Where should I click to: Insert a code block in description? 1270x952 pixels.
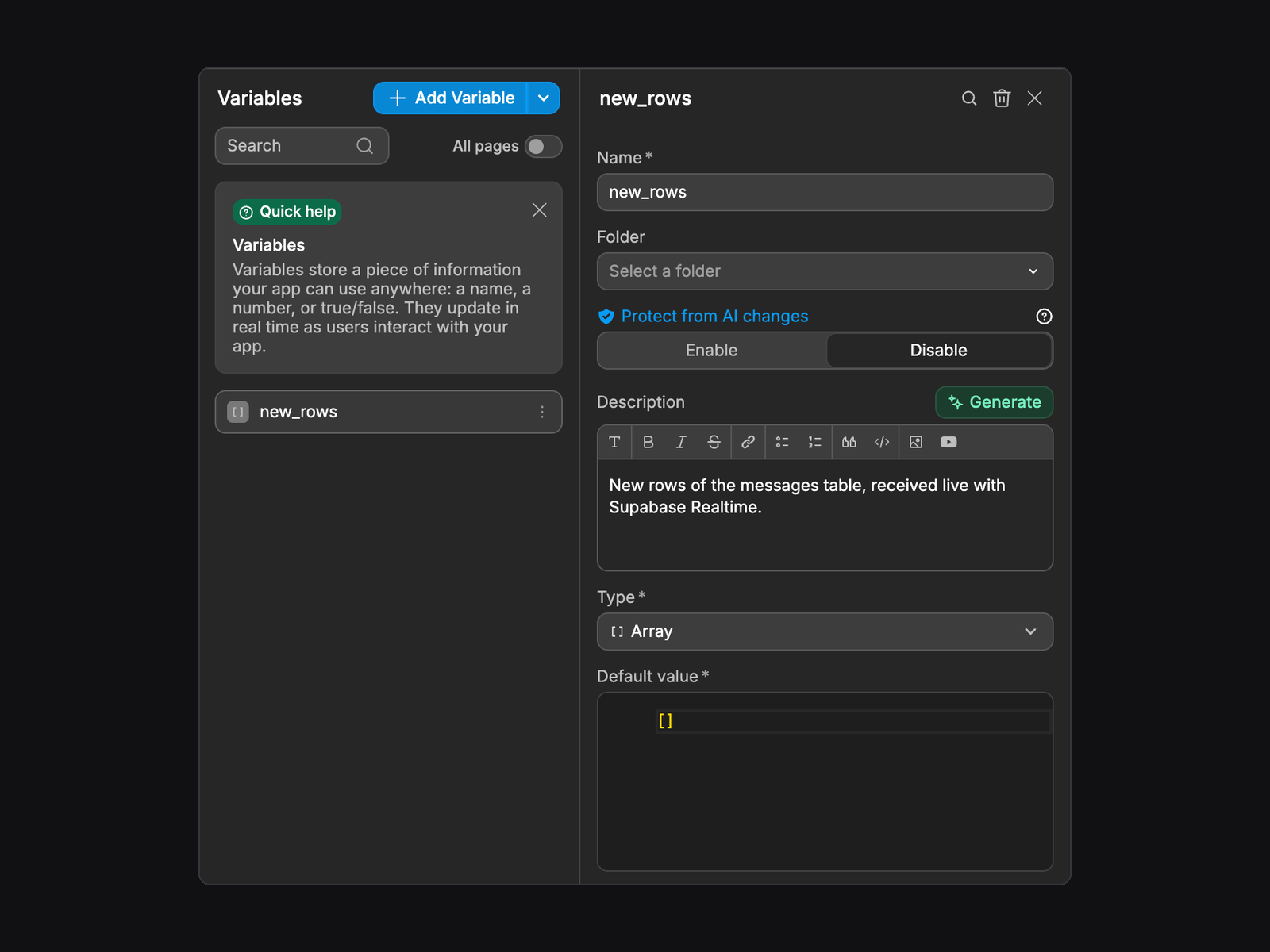(x=882, y=442)
